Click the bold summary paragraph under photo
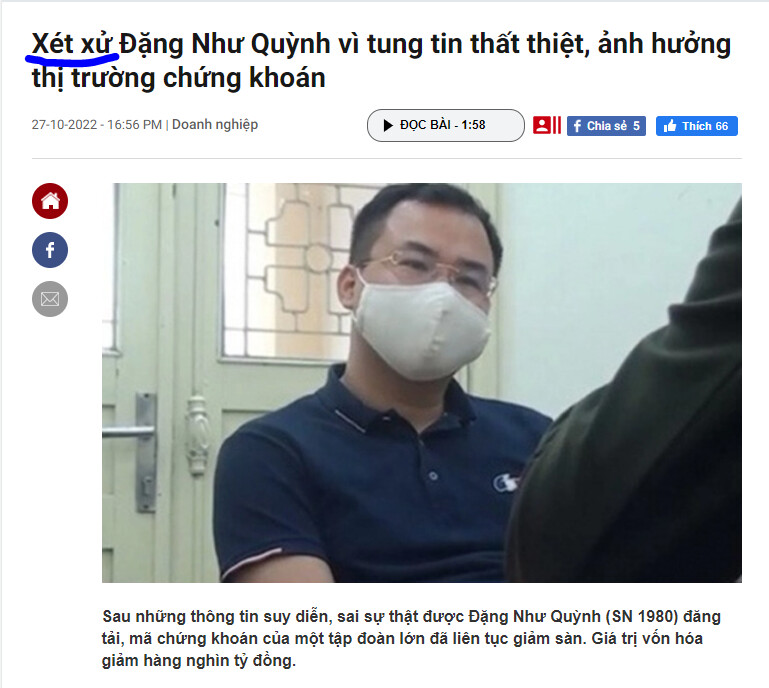Screen dimensions: 769x688 pyautogui.click(x=411, y=638)
